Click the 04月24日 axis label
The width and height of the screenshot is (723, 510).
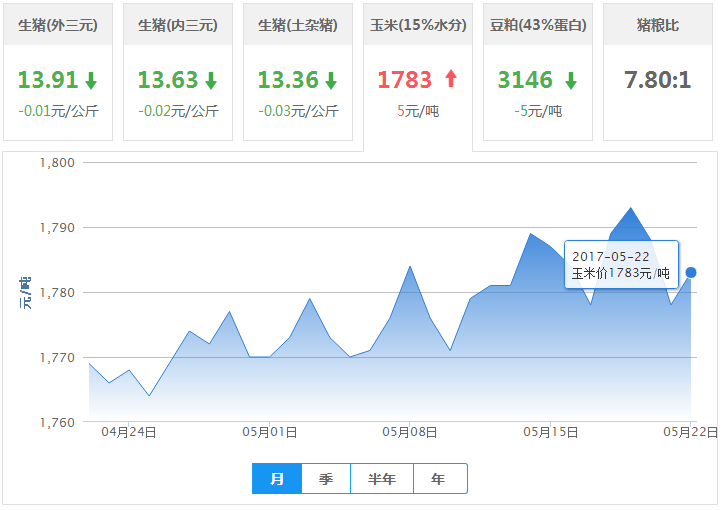click(129, 432)
